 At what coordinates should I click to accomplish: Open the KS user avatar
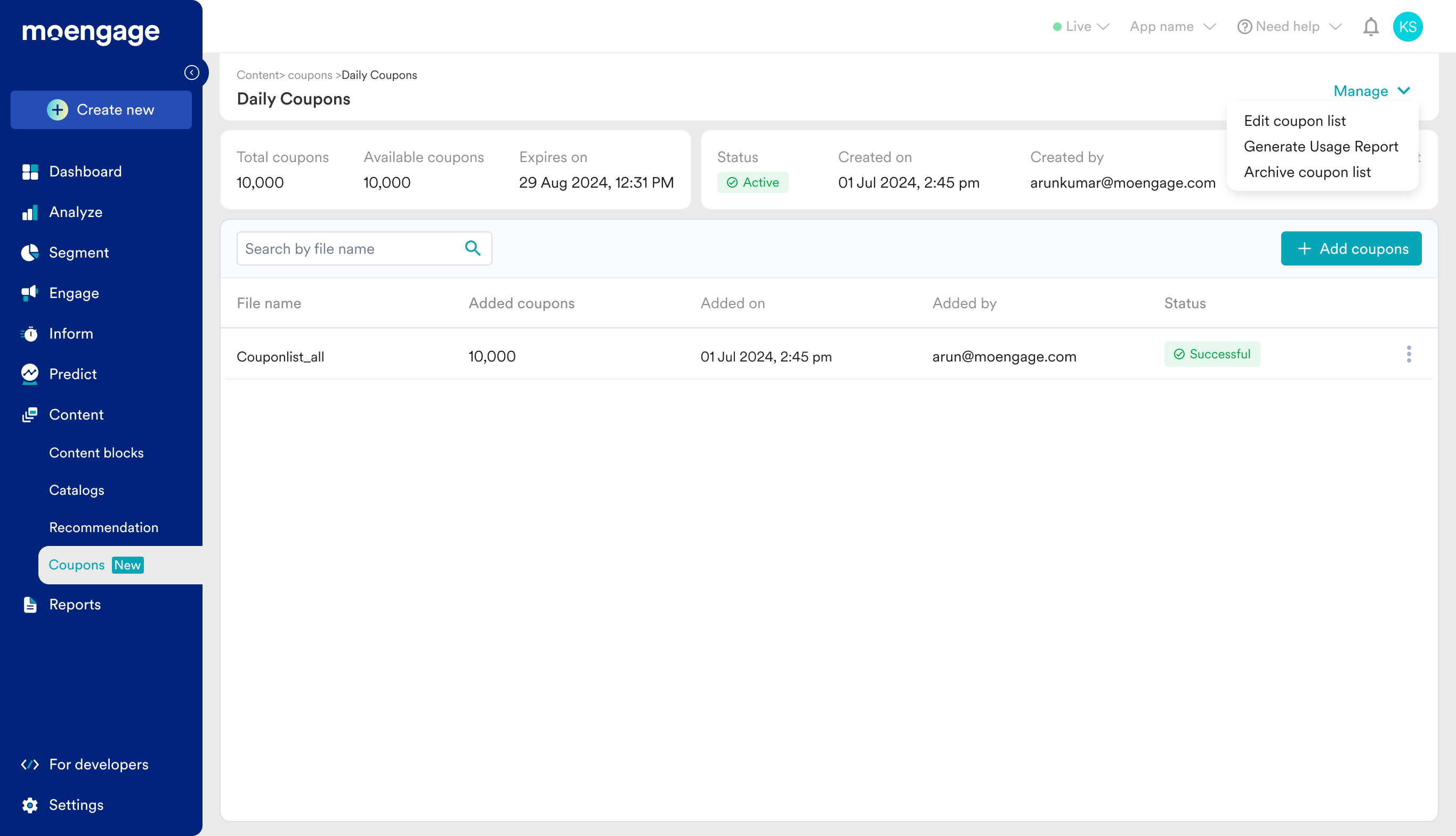point(1407,27)
